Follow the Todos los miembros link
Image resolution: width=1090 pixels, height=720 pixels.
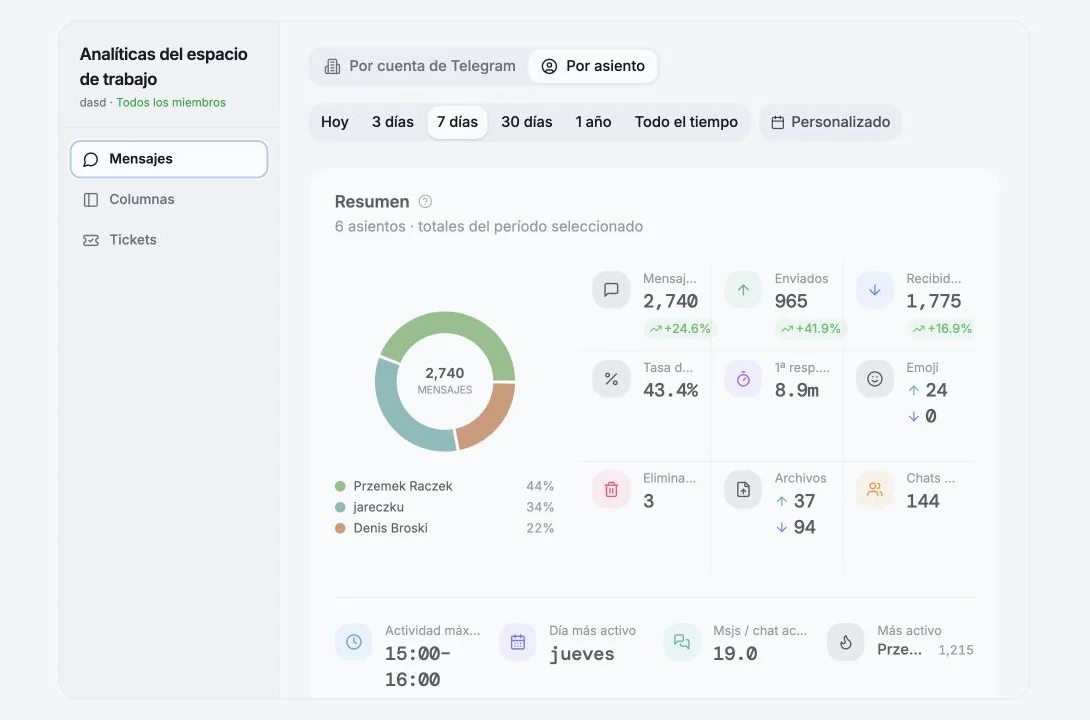171,102
